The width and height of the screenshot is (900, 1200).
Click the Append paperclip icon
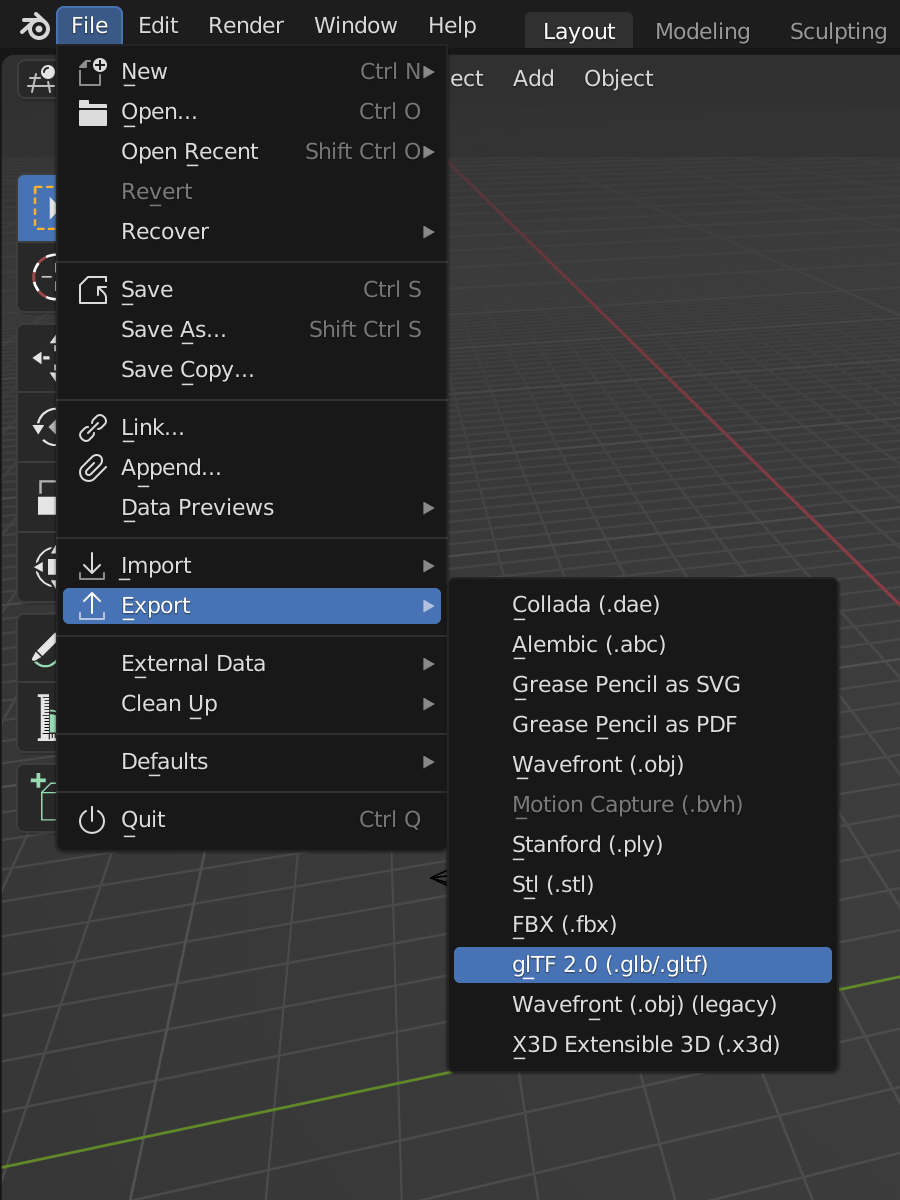pos(92,468)
